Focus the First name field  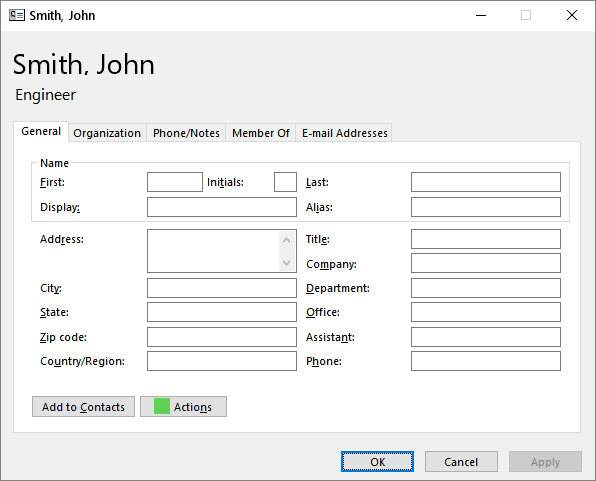pyautogui.click(x=175, y=182)
